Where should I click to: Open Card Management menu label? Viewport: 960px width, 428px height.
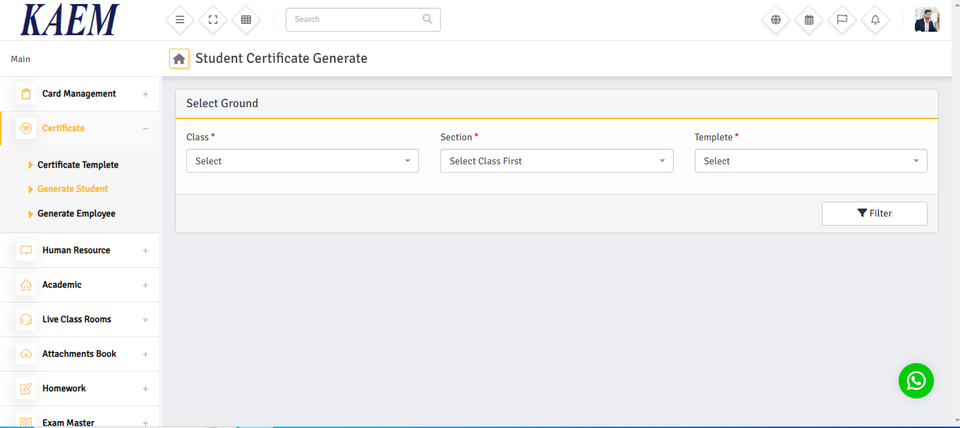click(x=79, y=94)
